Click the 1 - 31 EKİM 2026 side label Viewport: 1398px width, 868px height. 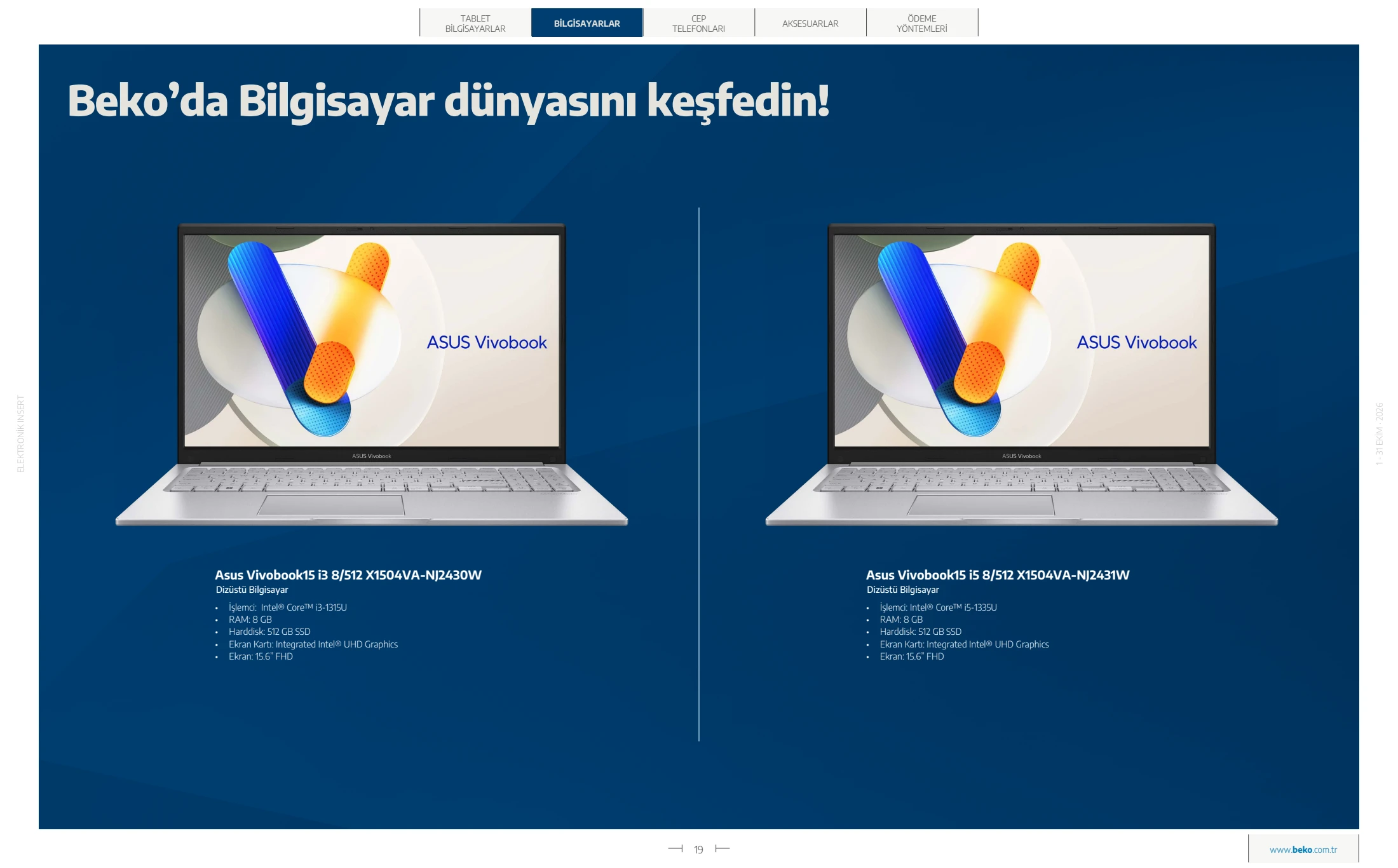click(x=1379, y=434)
